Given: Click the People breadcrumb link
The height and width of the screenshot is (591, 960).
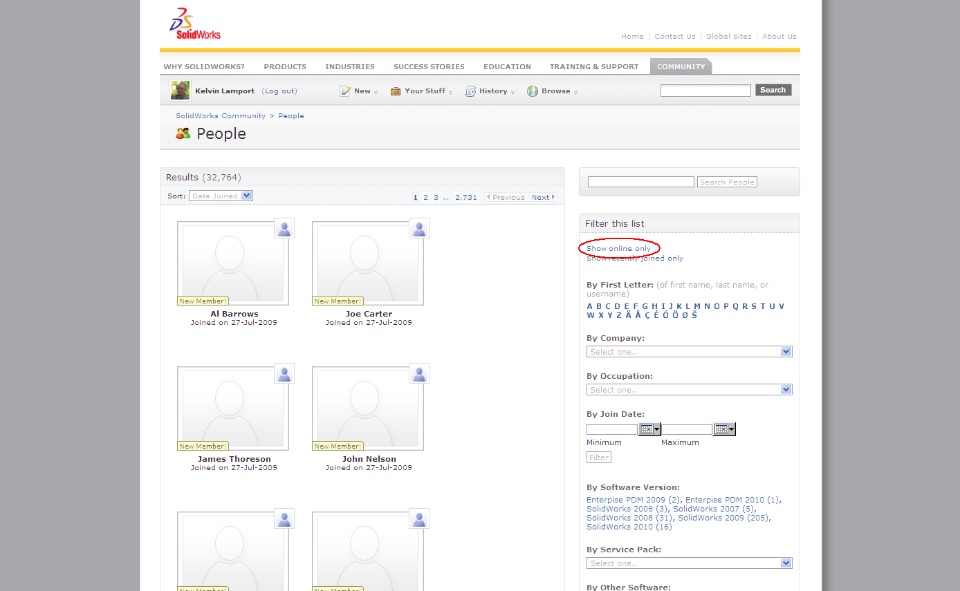Looking at the screenshot, I should (x=291, y=115).
